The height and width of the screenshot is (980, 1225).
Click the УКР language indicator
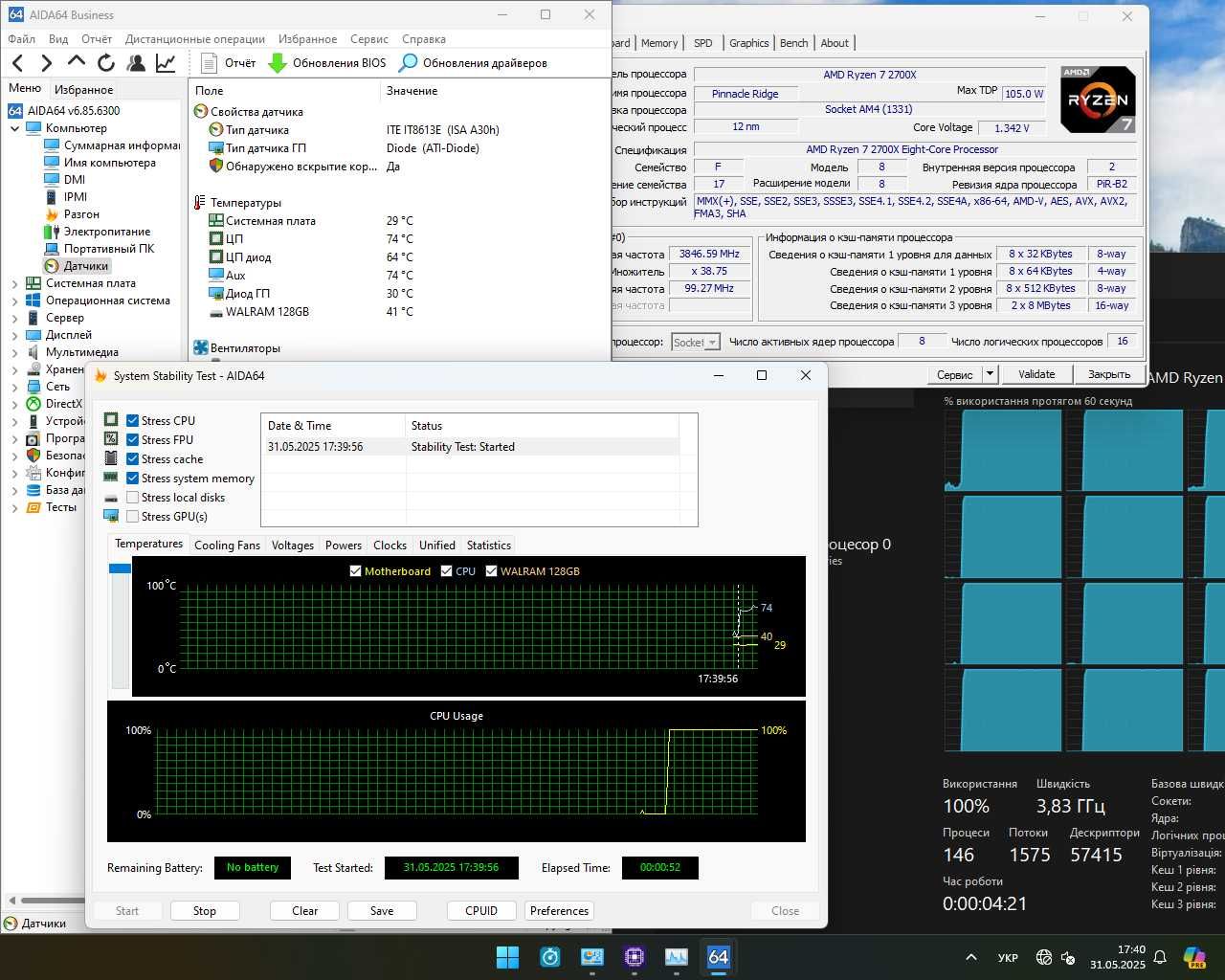coord(1008,957)
